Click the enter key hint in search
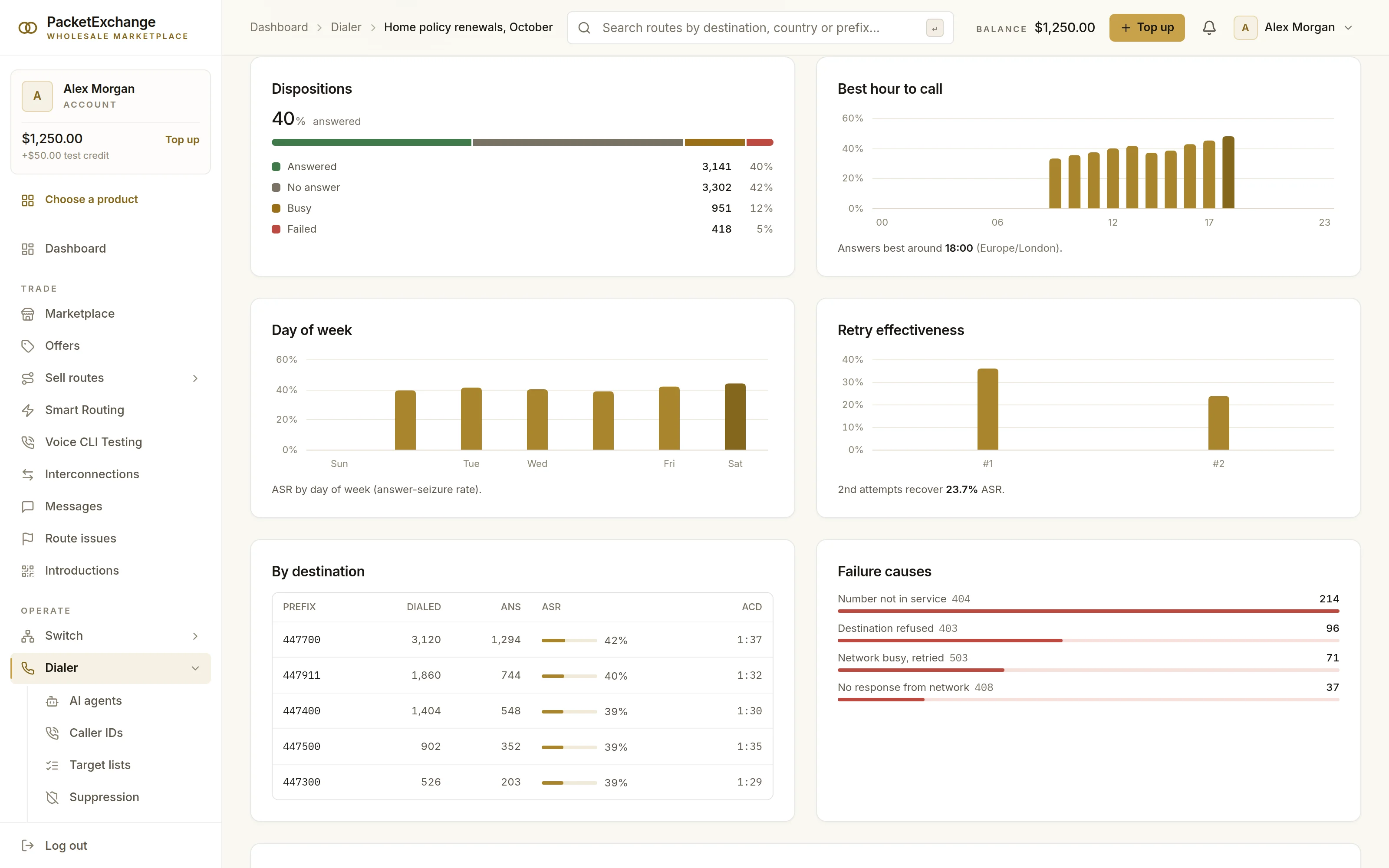Screen dimensions: 1389x868 click(x=935, y=27)
